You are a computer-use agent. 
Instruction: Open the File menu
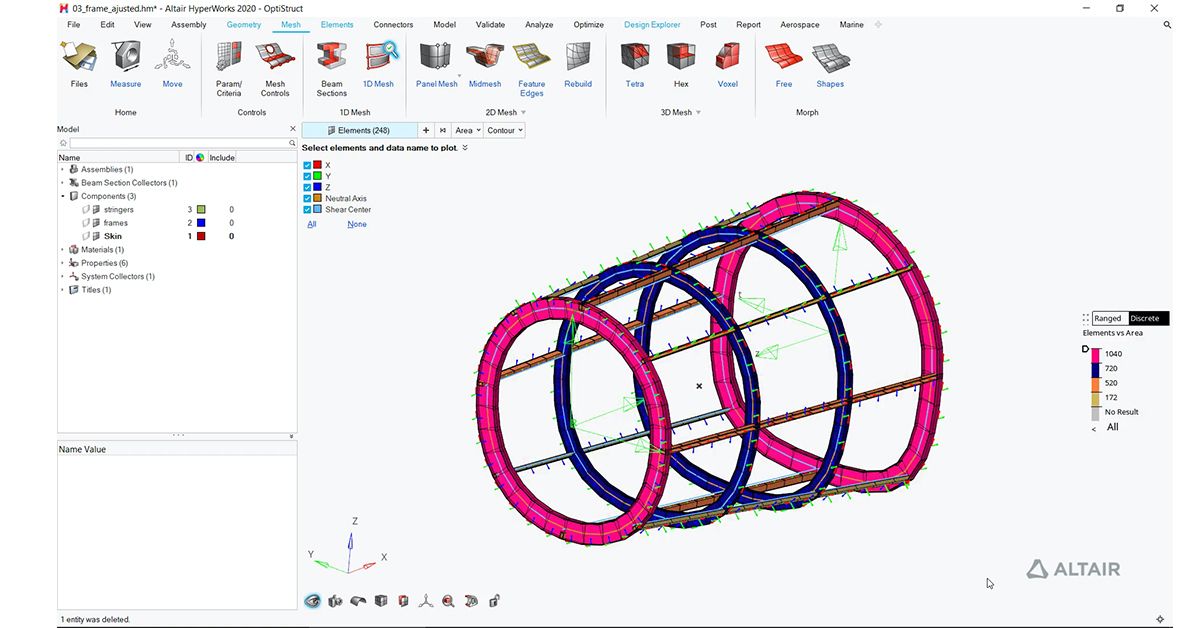pyautogui.click(x=74, y=25)
